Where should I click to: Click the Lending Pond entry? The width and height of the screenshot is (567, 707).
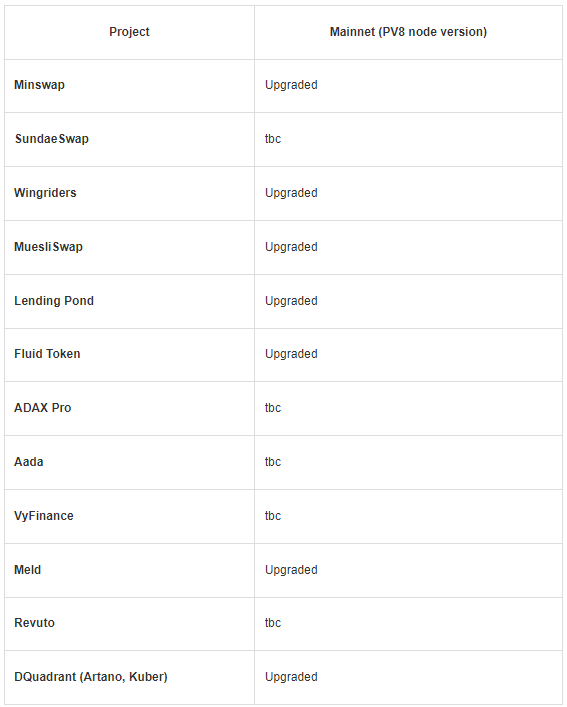[x=54, y=301]
